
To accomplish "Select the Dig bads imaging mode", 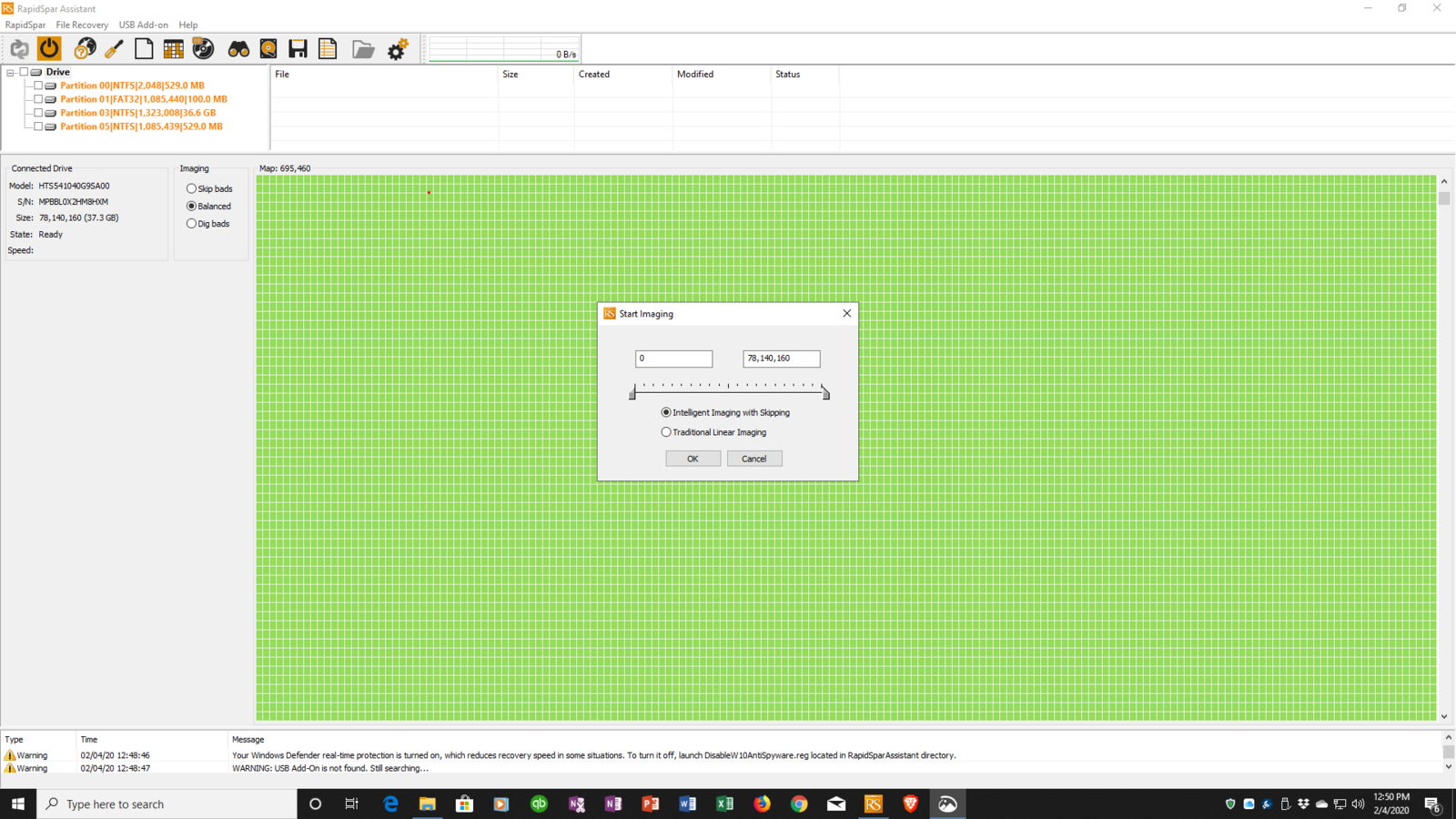I will click(192, 224).
